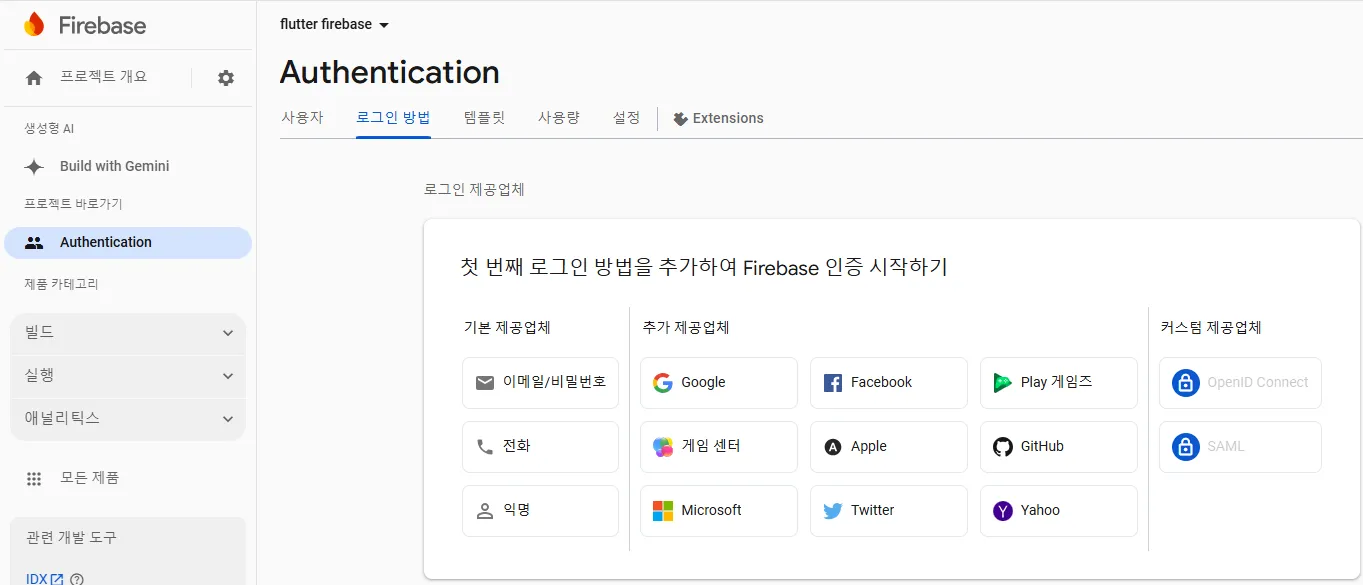Switch to the 사용자 tab
This screenshot has height=585, width=1363.
(x=302, y=118)
